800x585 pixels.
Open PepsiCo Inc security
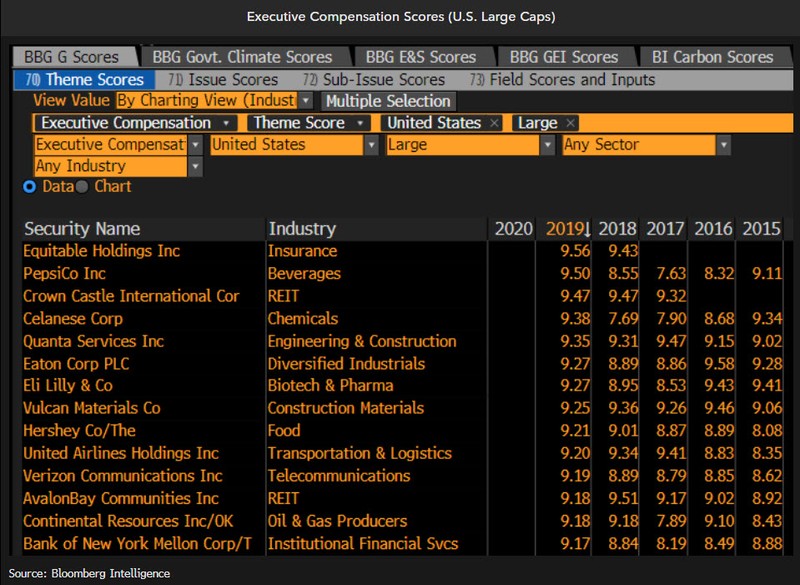tap(64, 273)
